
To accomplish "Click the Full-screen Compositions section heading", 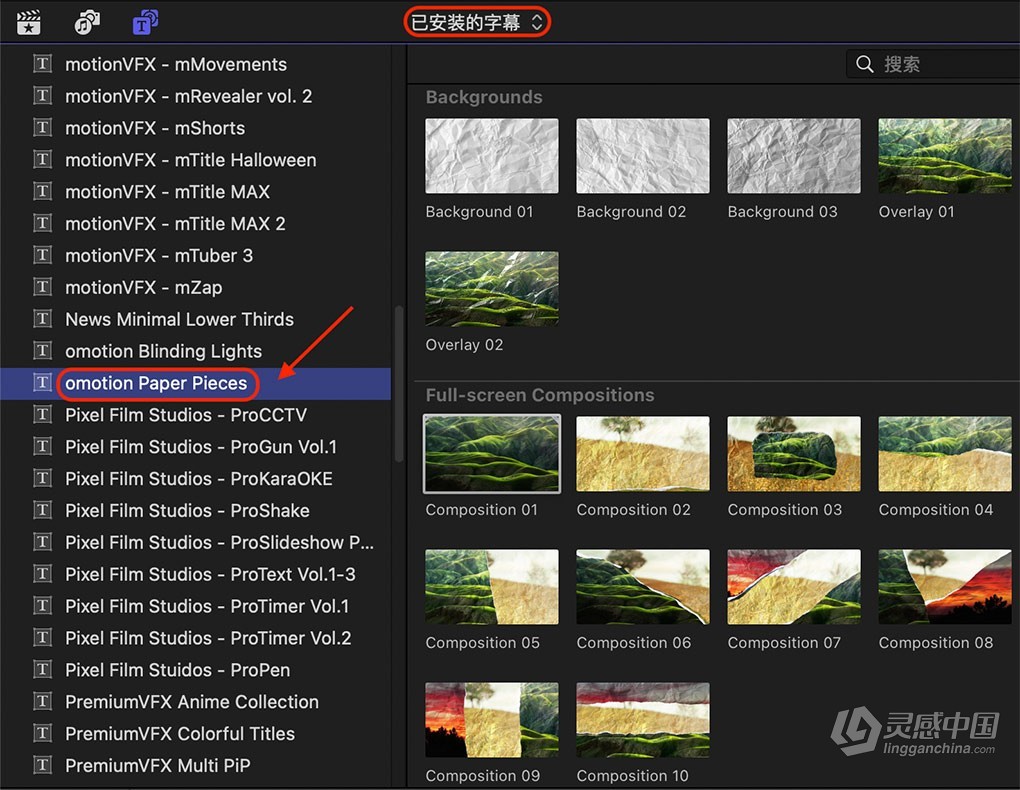I will 540,395.
